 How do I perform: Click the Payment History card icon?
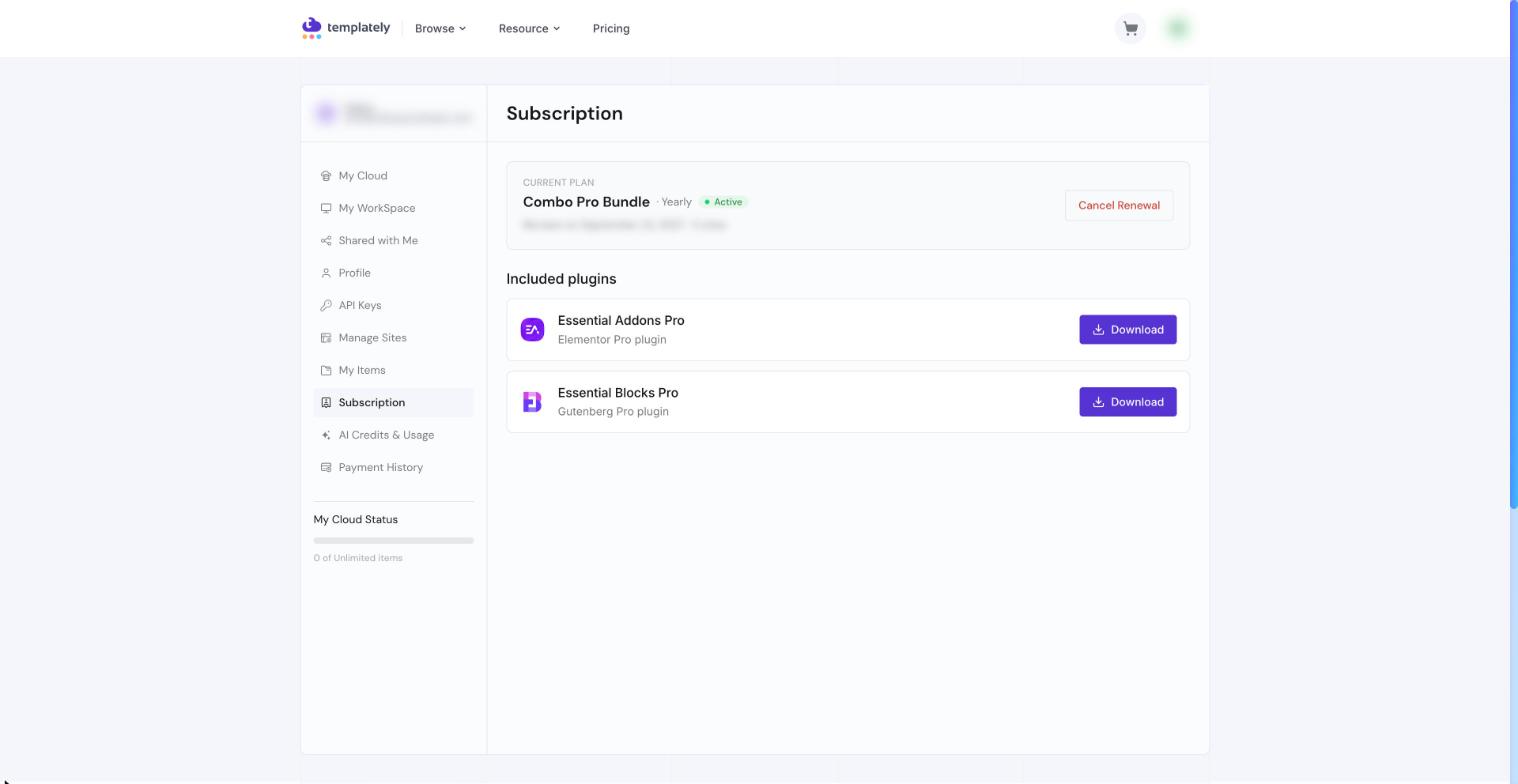click(326, 468)
